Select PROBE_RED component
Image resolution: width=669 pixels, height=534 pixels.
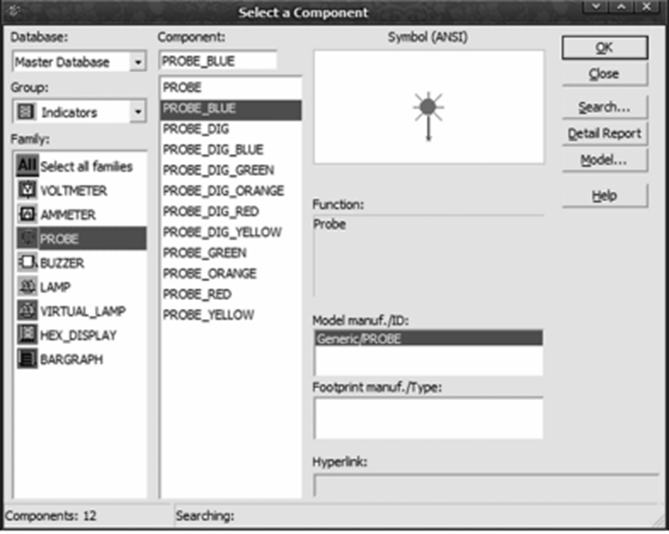click(231, 294)
